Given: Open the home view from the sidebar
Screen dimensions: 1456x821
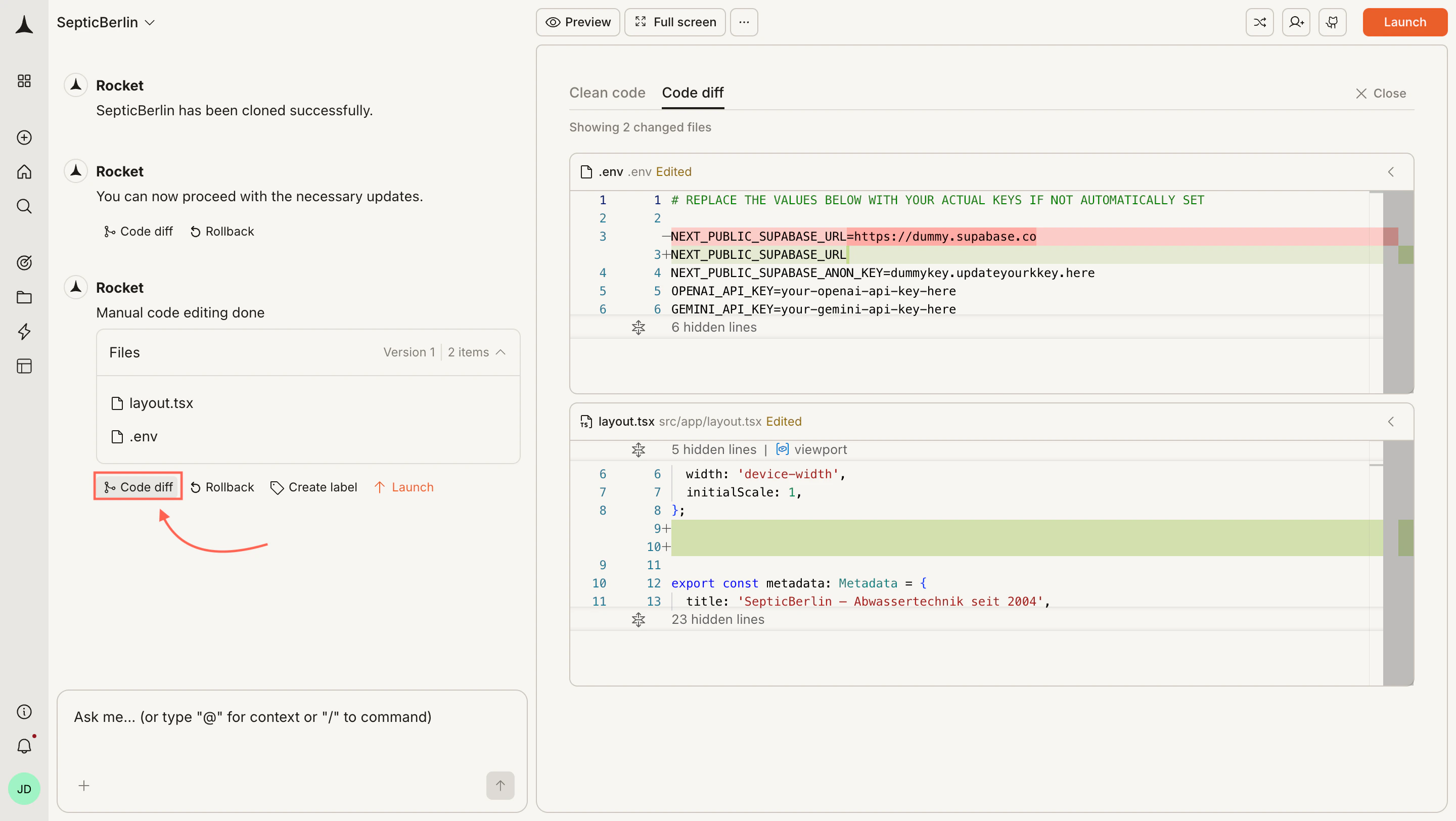Looking at the screenshot, I should (24, 171).
